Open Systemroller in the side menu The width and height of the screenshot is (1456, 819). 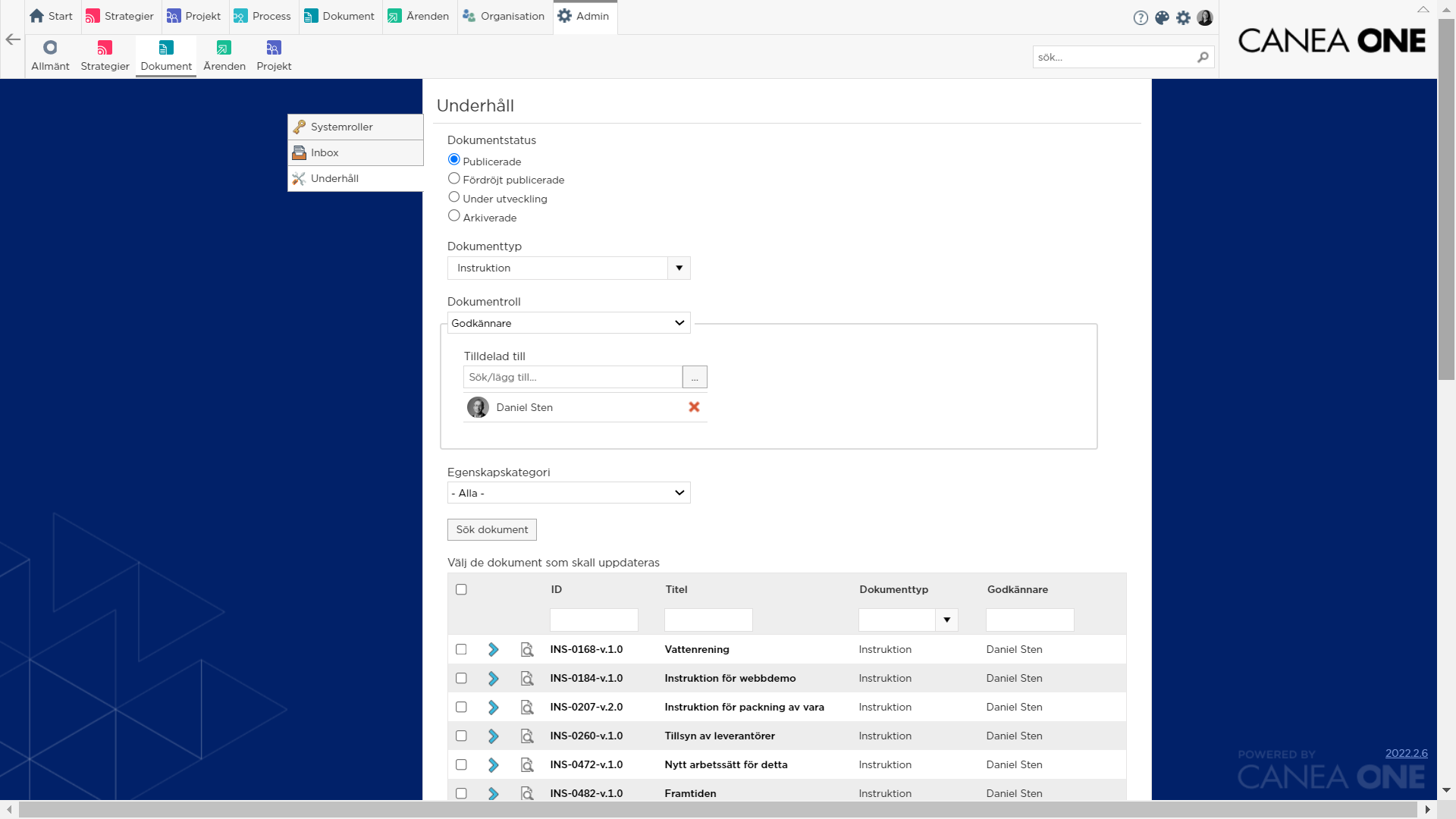coord(342,127)
